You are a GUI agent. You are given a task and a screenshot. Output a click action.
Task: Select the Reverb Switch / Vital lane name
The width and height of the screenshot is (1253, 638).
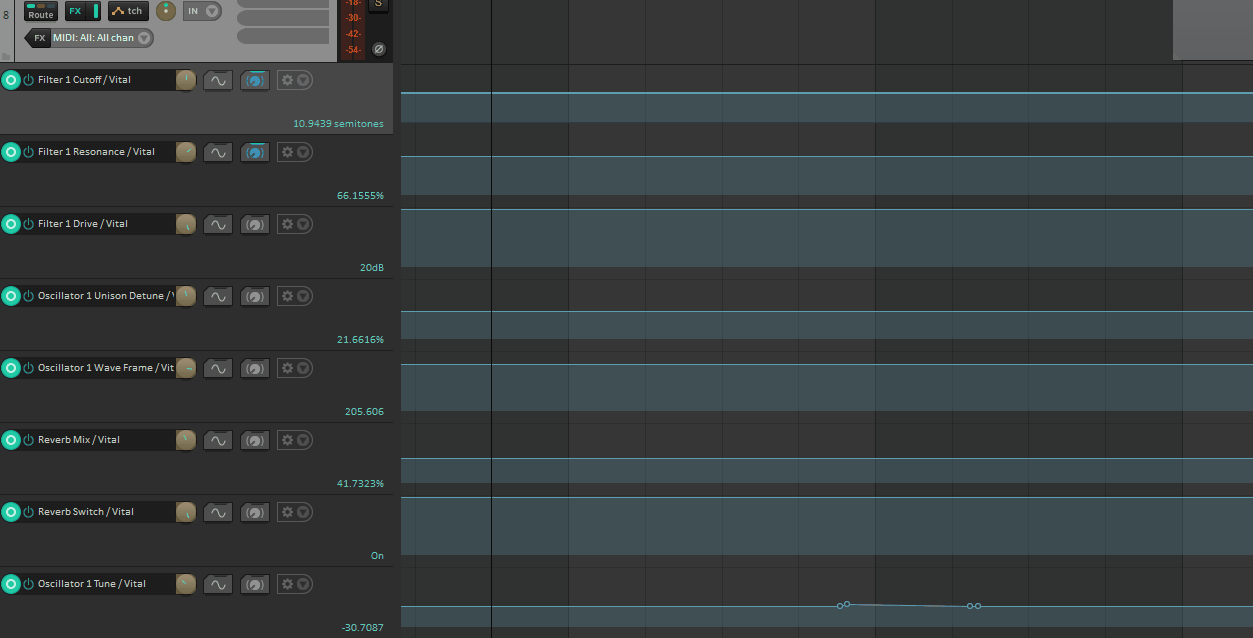[x=86, y=512]
